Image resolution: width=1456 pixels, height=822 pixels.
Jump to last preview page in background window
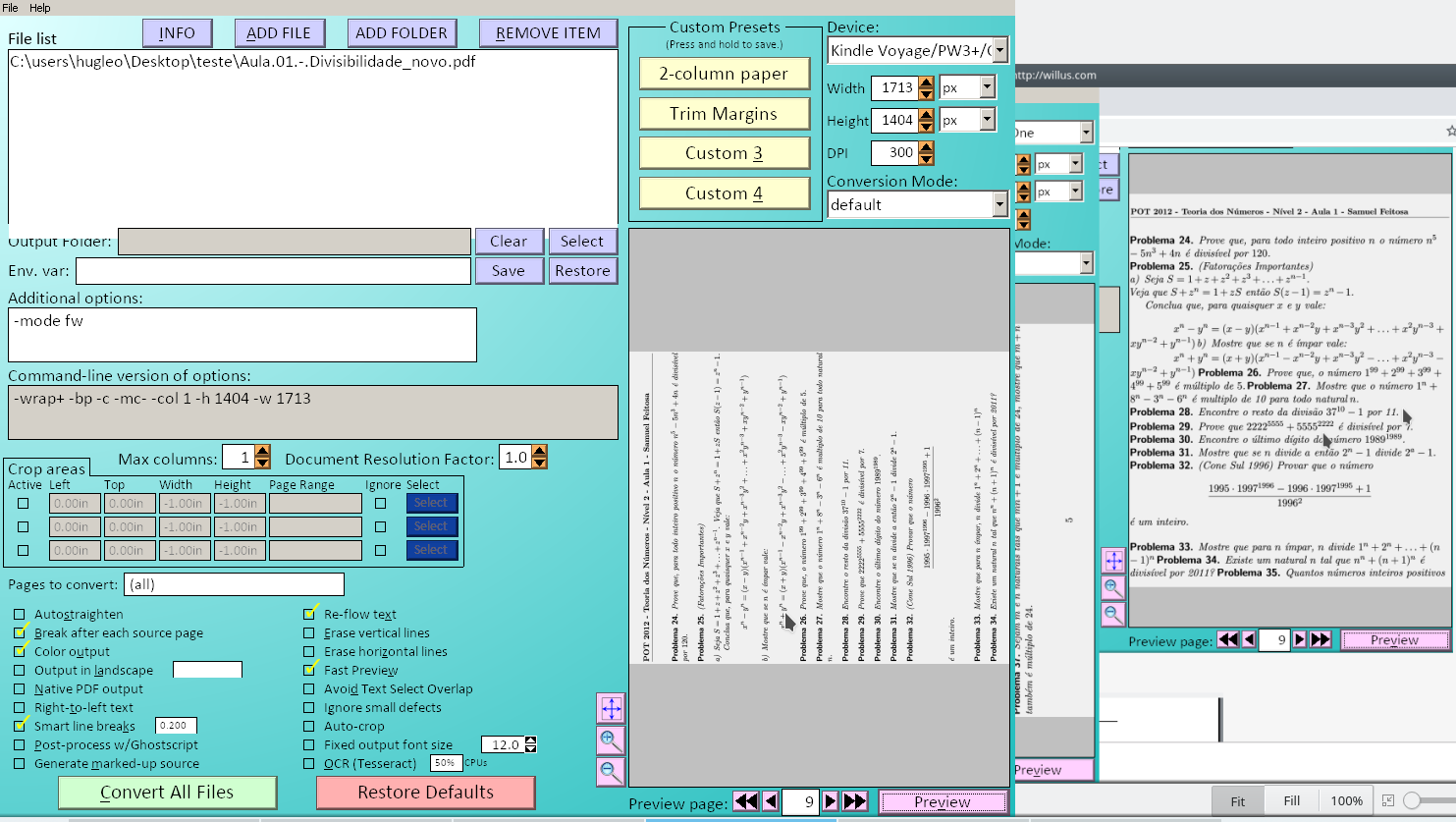pos(1321,639)
